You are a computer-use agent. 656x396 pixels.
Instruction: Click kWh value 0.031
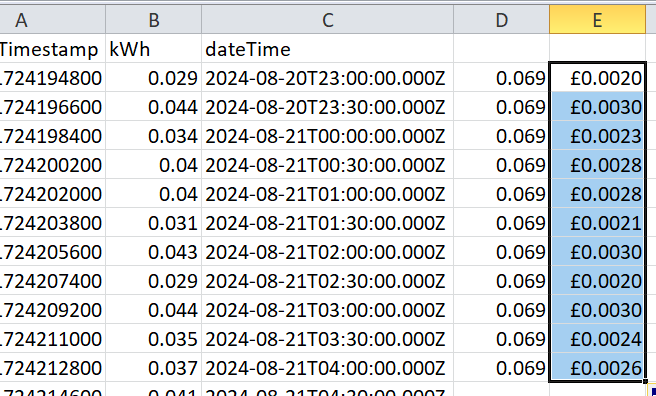[x=154, y=223]
